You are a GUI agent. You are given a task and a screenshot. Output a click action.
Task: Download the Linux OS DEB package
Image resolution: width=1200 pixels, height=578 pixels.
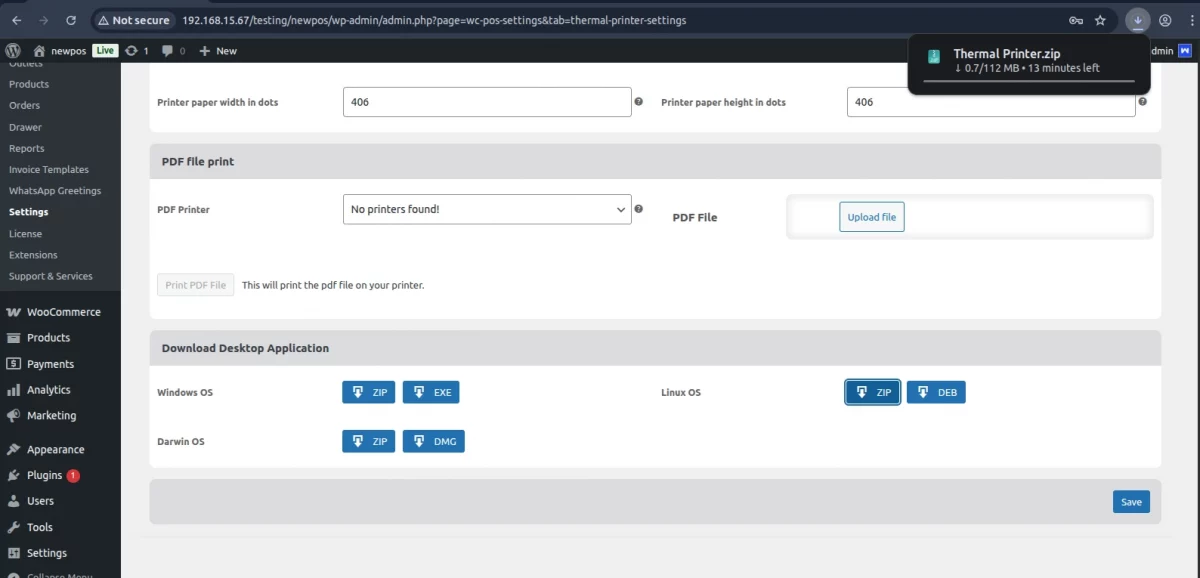(936, 392)
